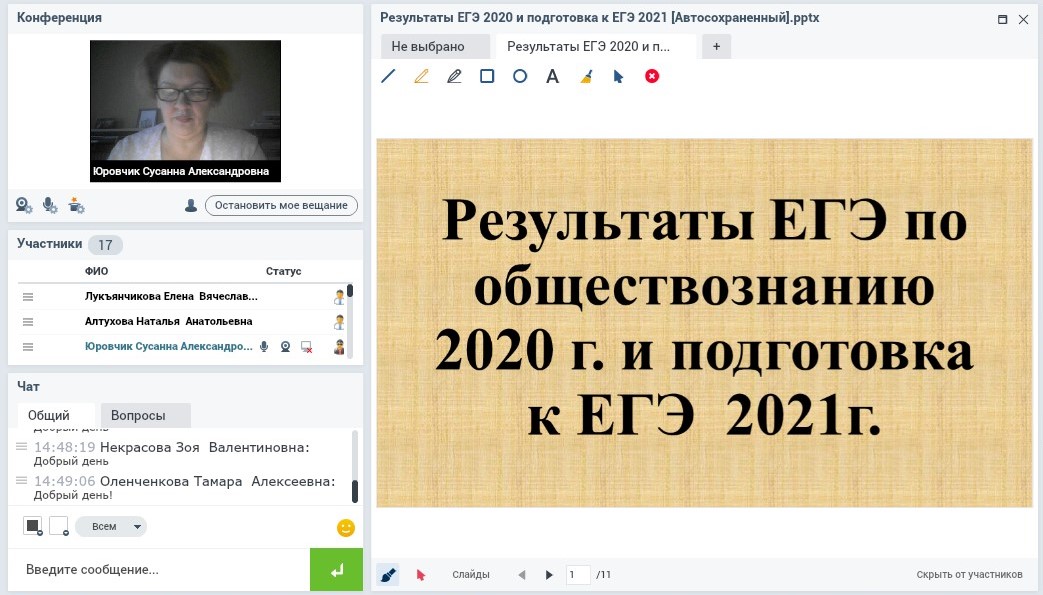This screenshot has height=595, width=1043.
Task: Select the straight line drawing tool
Action: point(388,77)
